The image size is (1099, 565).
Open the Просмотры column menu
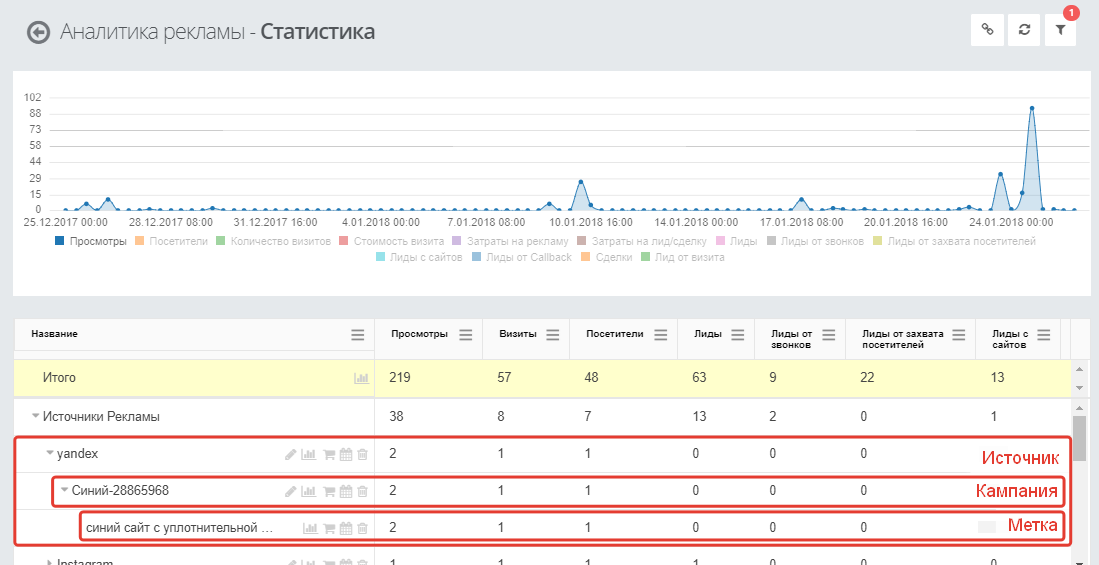click(465, 335)
